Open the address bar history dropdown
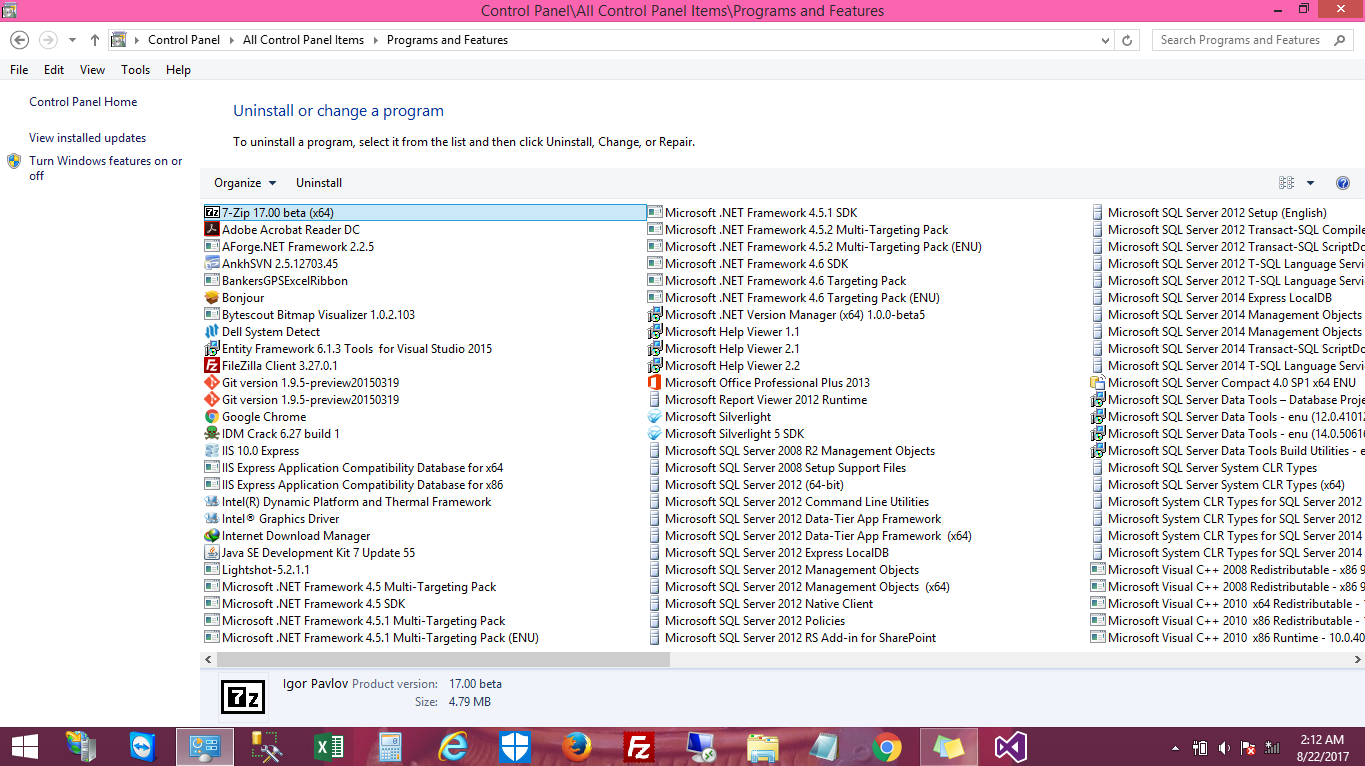 (1105, 40)
